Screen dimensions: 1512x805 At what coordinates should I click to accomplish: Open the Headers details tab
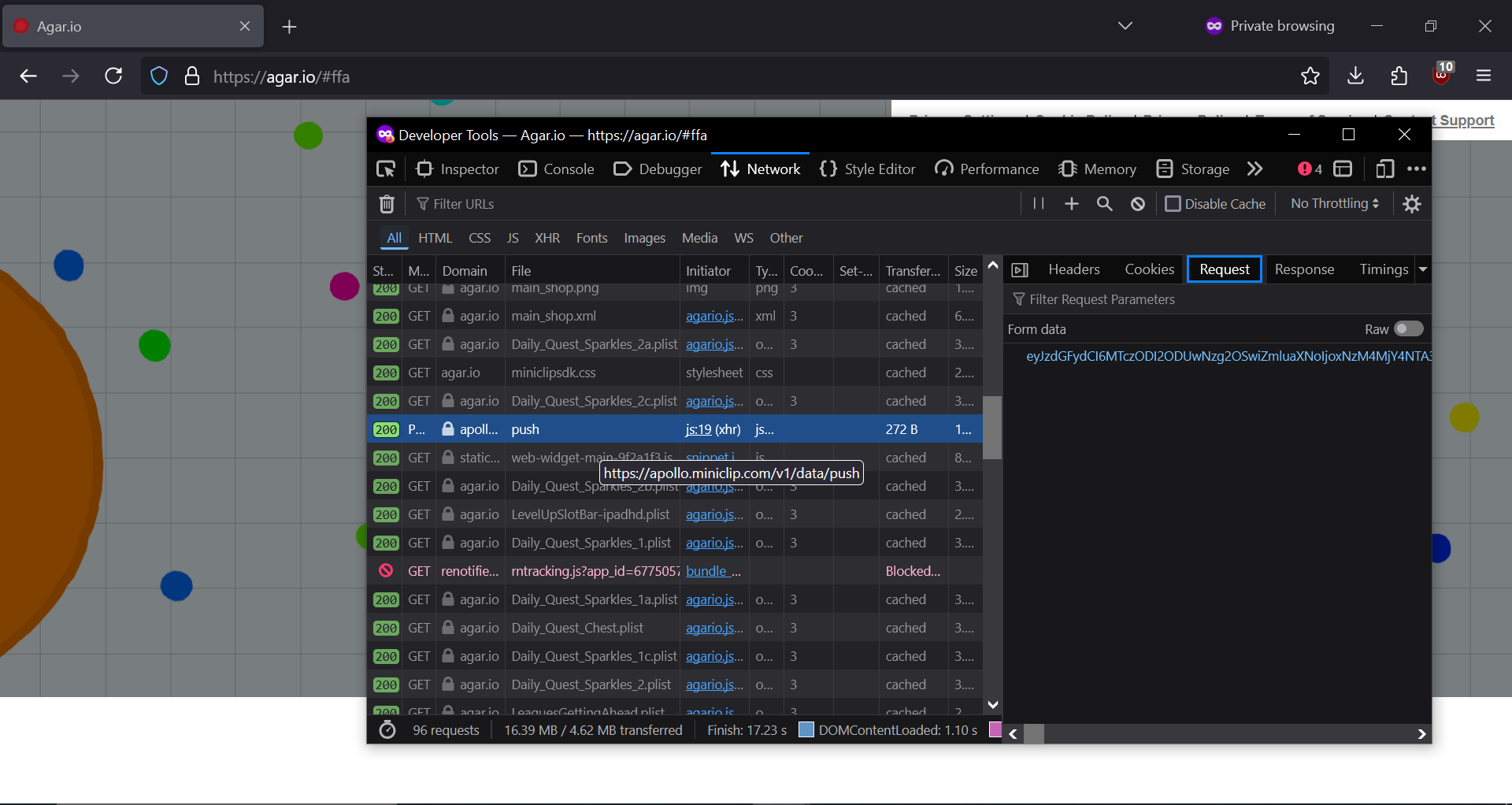pos(1073,269)
